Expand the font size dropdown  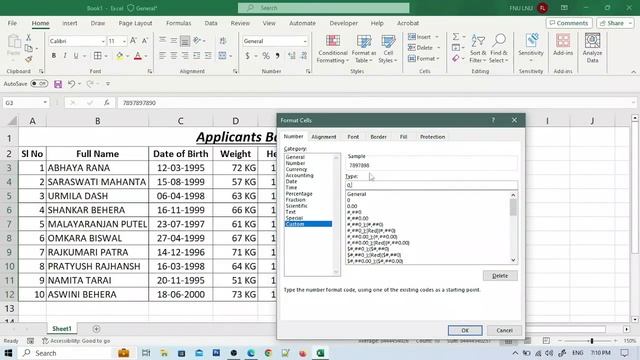[124, 41]
